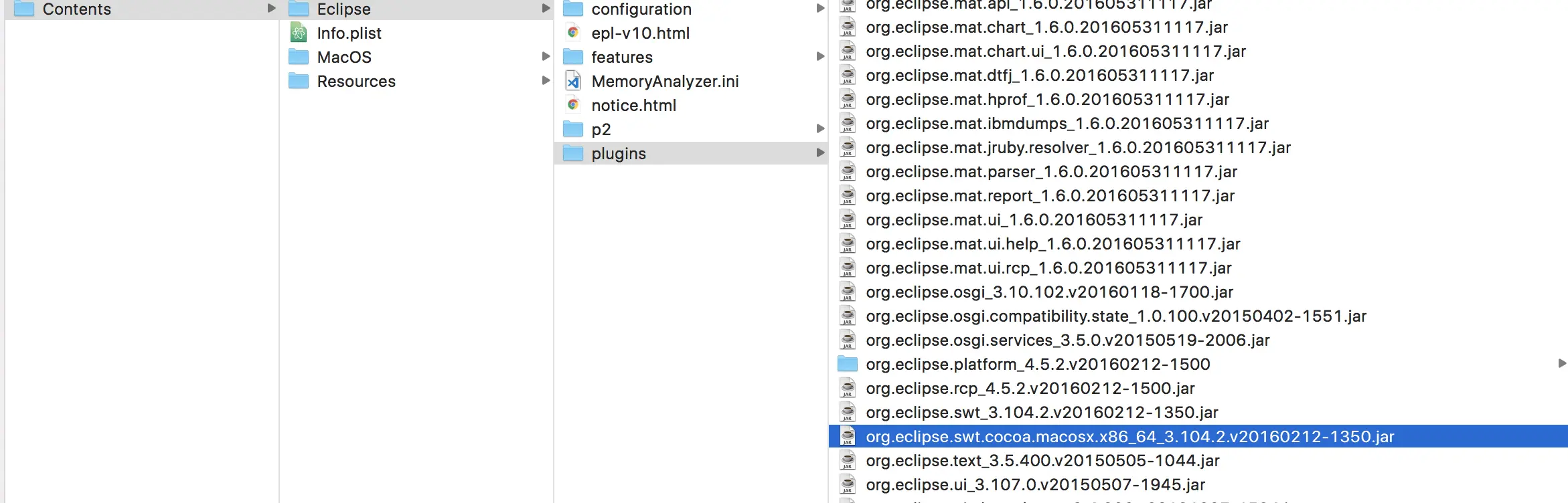Image resolution: width=1568 pixels, height=503 pixels.
Task: Click the jar icon of org.eclipse.mat.jruby.resolver
Action: pyautogui.click(x=848, y=147)
